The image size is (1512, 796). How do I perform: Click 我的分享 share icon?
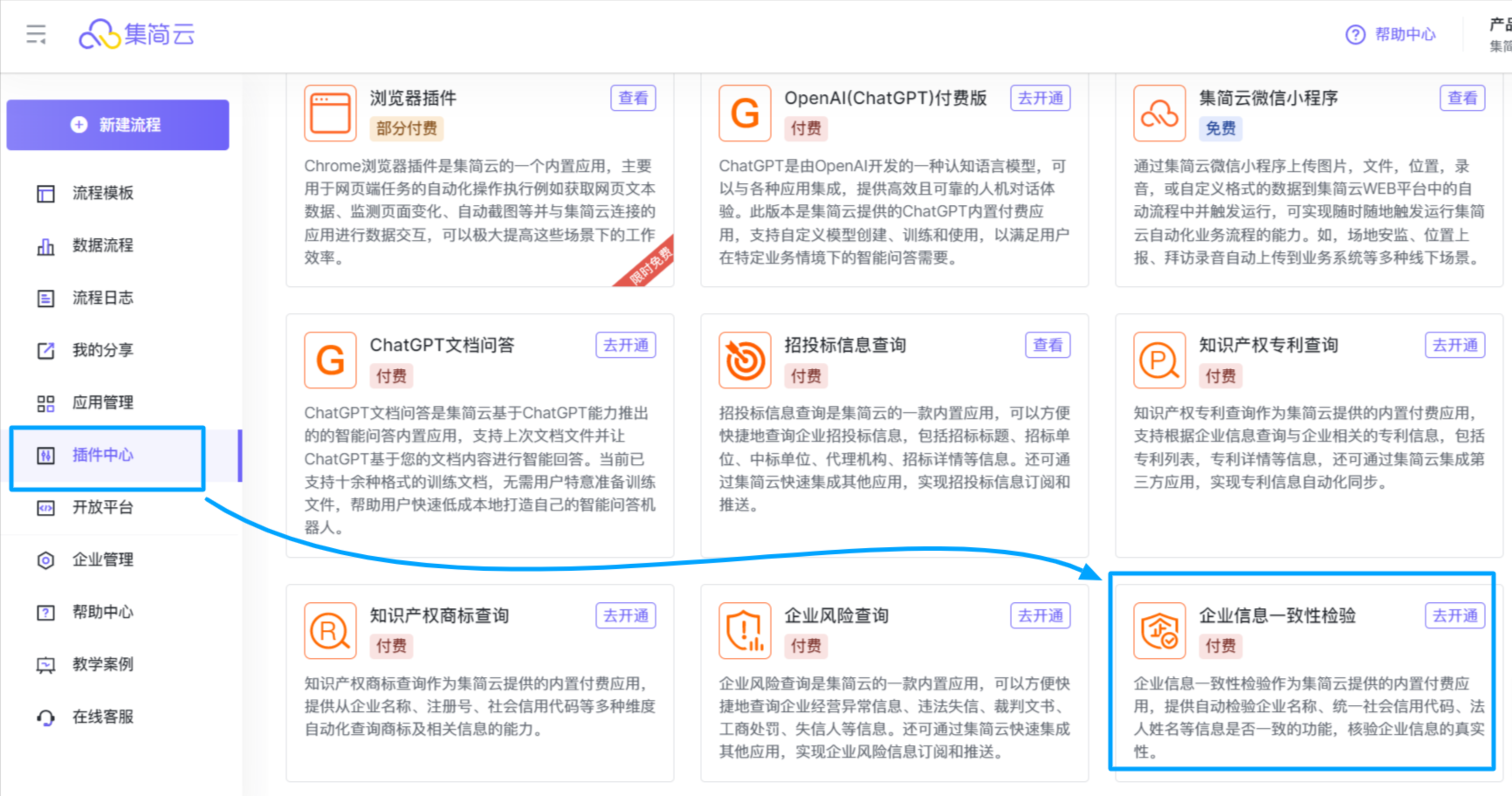pyautogui.click(x=46, y=350)
